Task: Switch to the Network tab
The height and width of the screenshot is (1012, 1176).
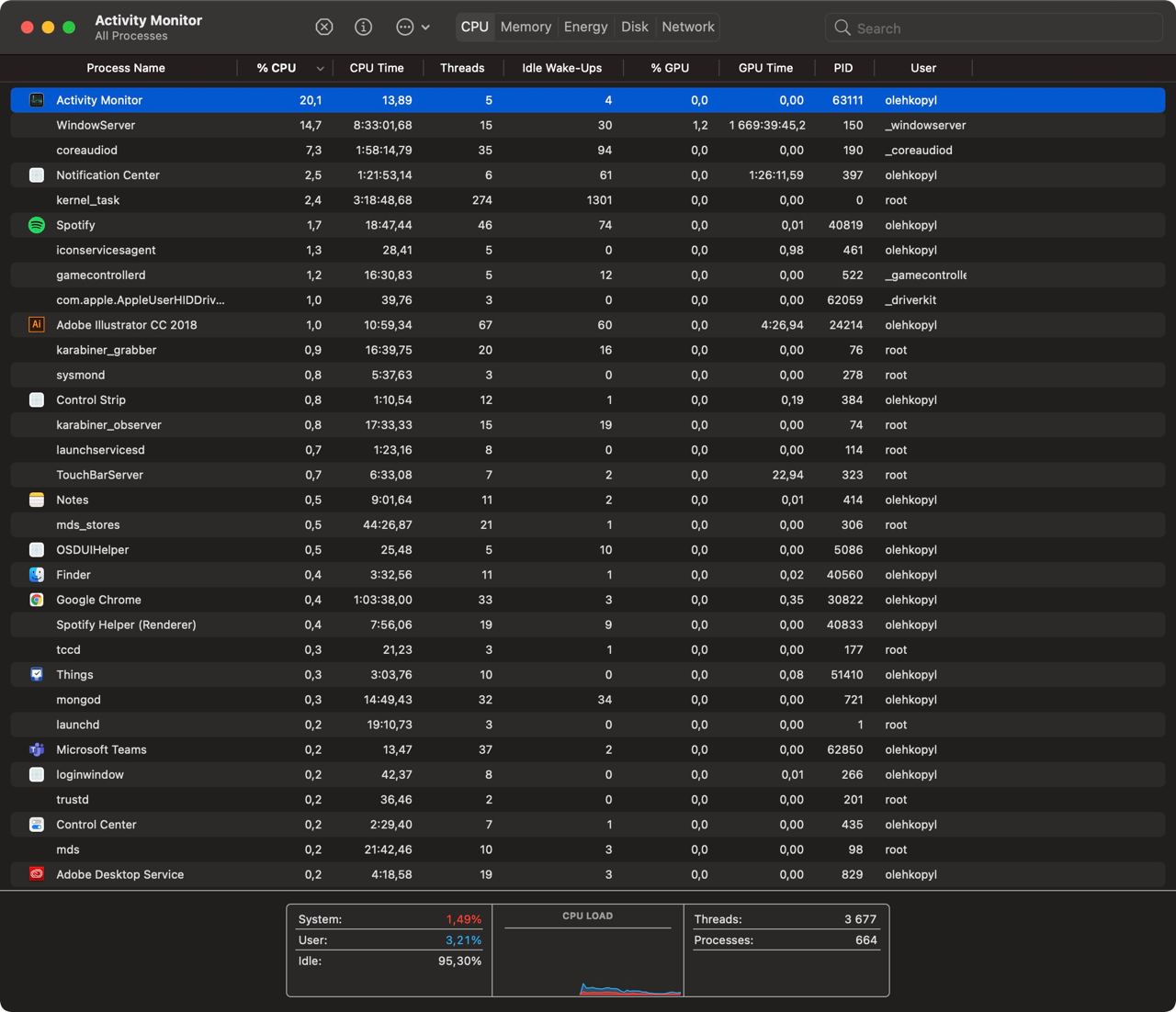Action: click(x=688, y=28)
